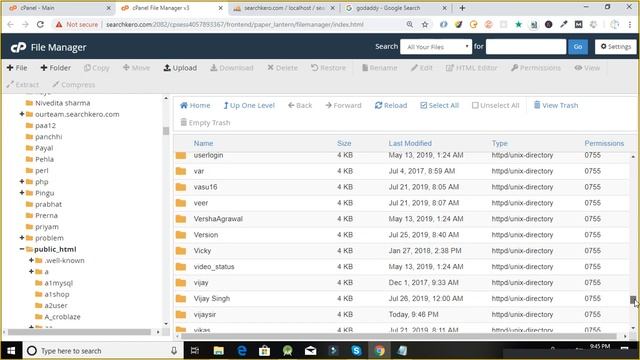Open the All Your Files dropdown
The height and width of the screenshot is (360, 640).
pos(436,47)
